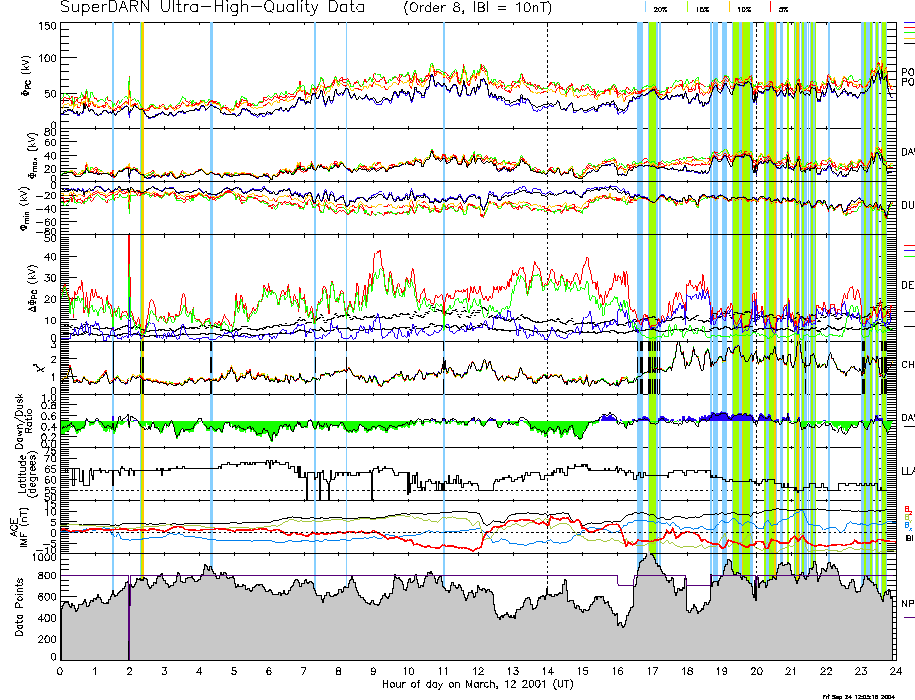Click the '18' hour tick label

click(686, 671)
